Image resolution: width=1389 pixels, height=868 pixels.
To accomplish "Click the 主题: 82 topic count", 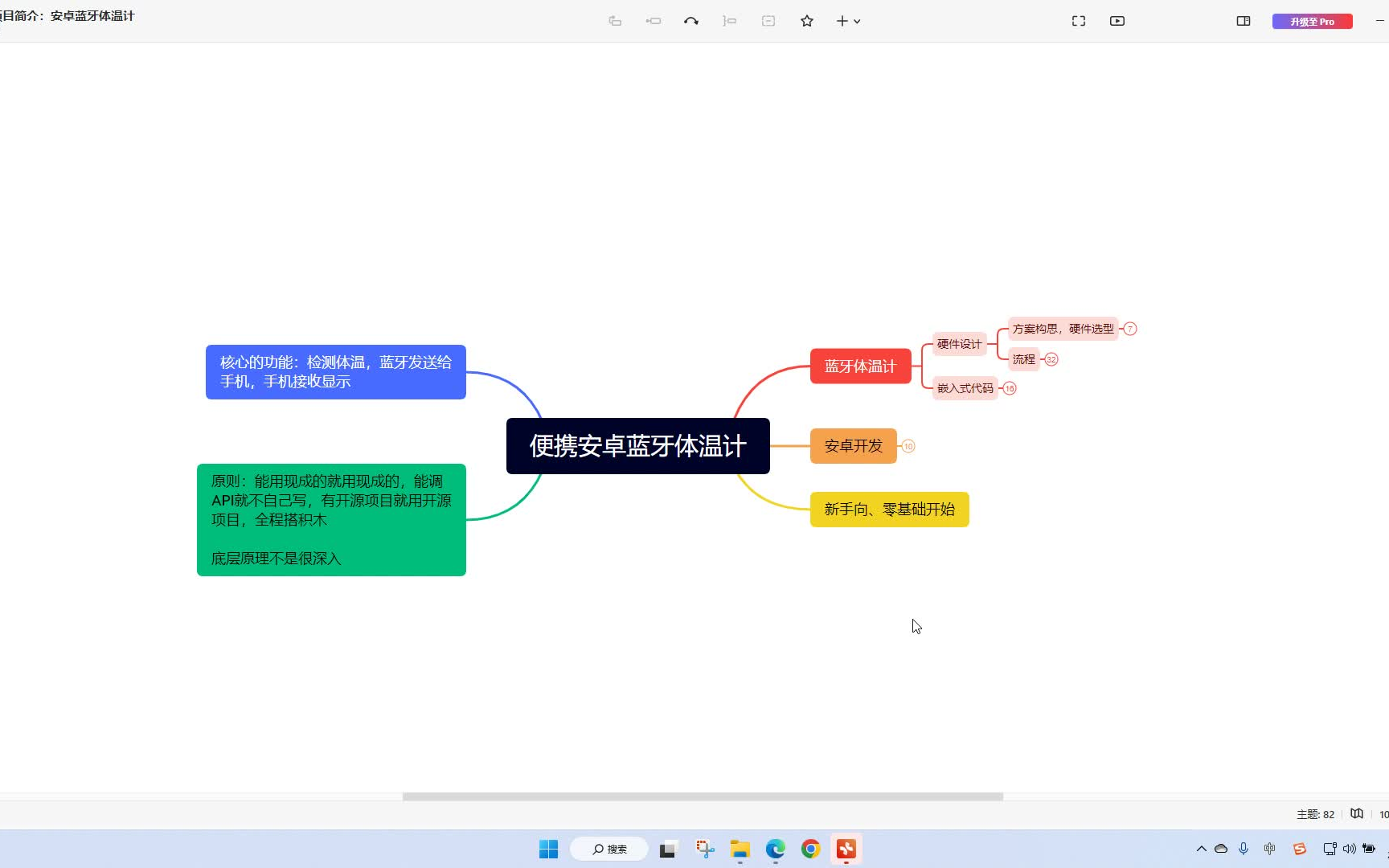I will (x=1315, y=814).
